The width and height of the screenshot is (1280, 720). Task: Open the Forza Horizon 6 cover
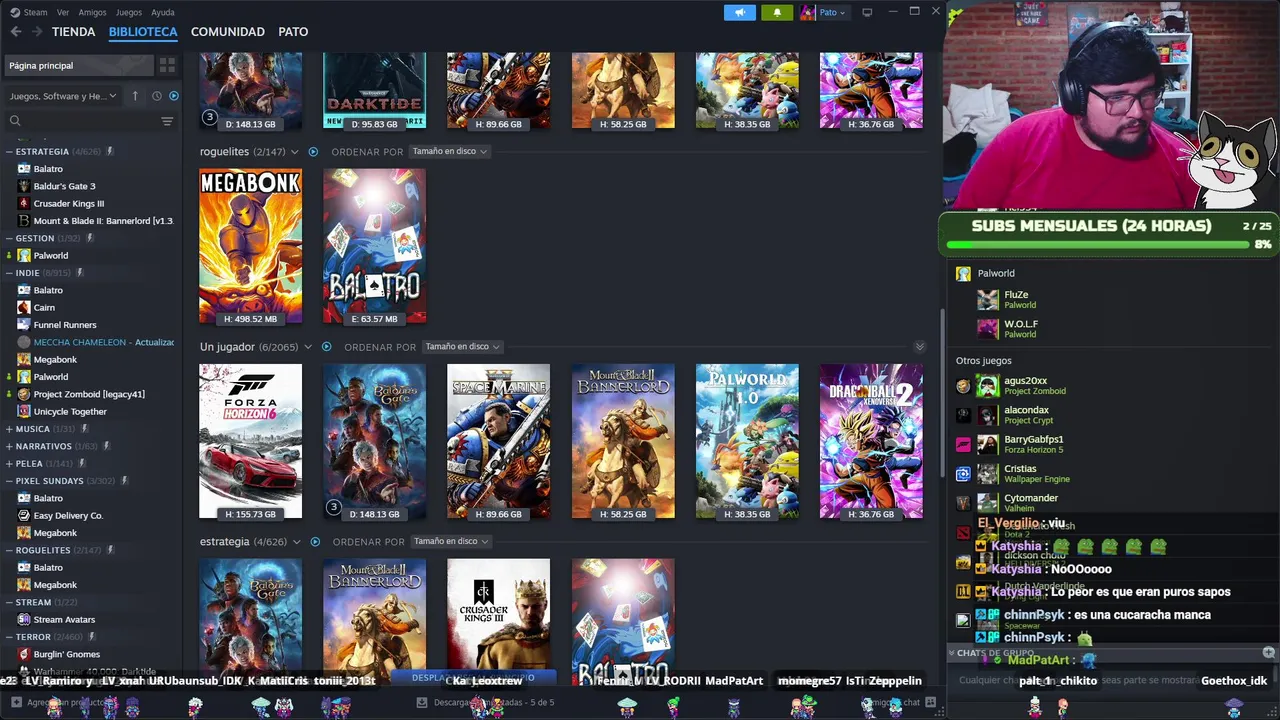pos(251,441)
